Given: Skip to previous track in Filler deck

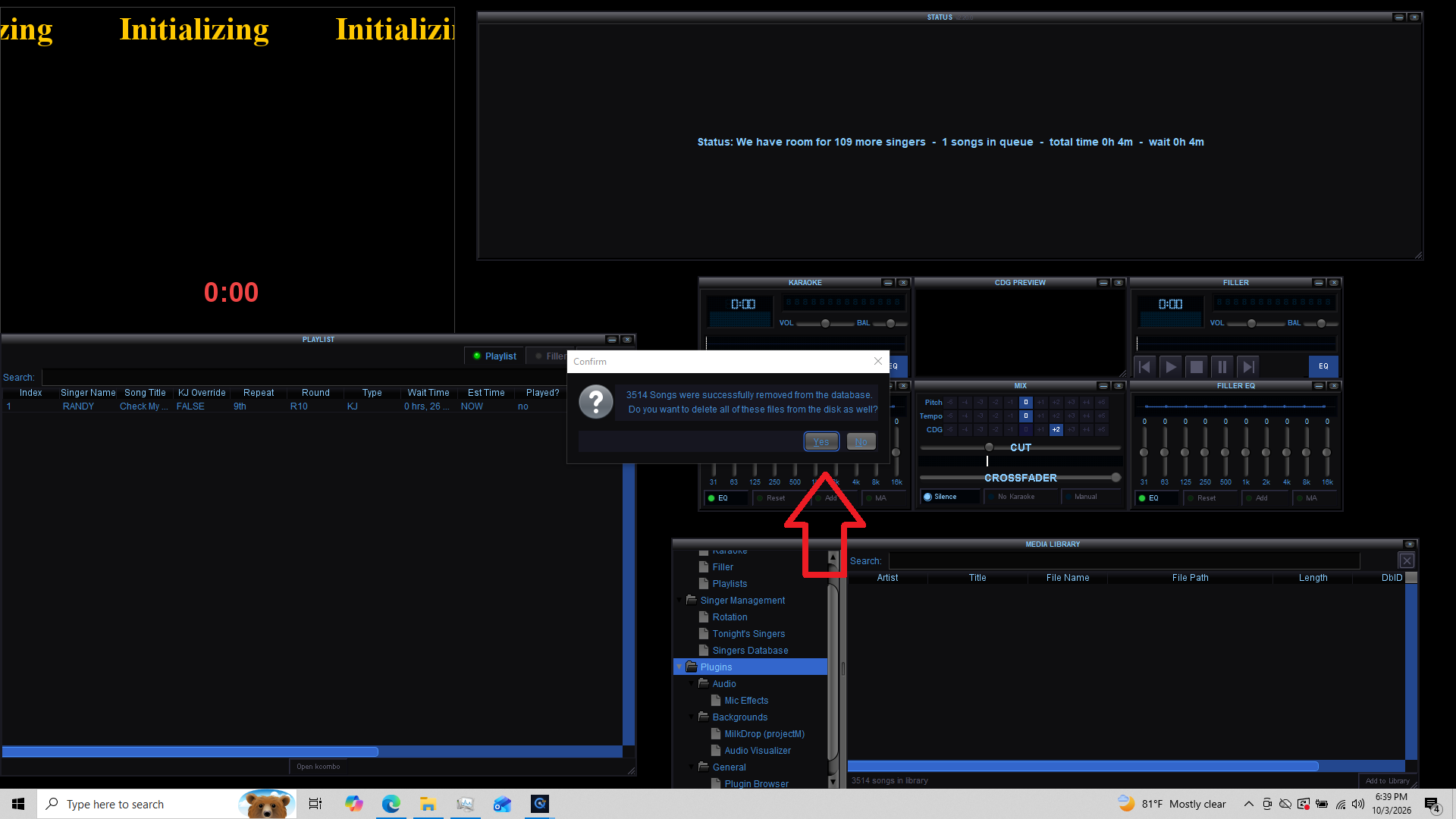Looking at the screenshot, I should pos(1145,367).
